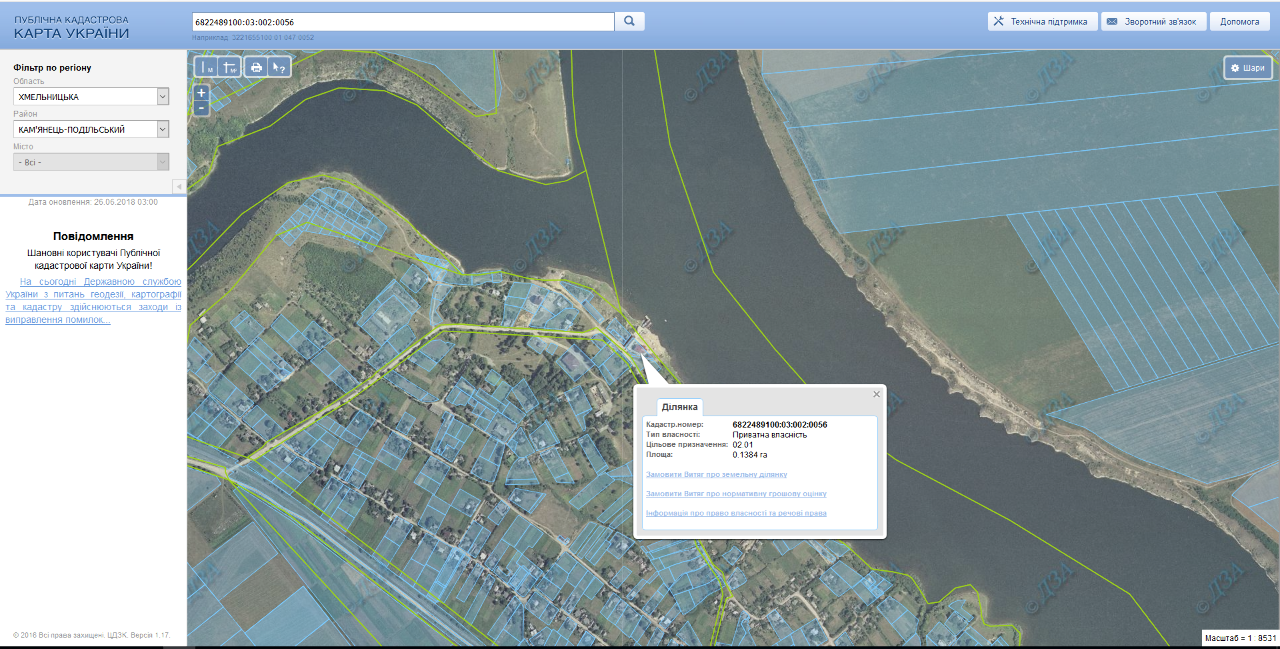Collapse the left sidebar with arrow
Screen dimensions: 1280x649
click(179, 186)
